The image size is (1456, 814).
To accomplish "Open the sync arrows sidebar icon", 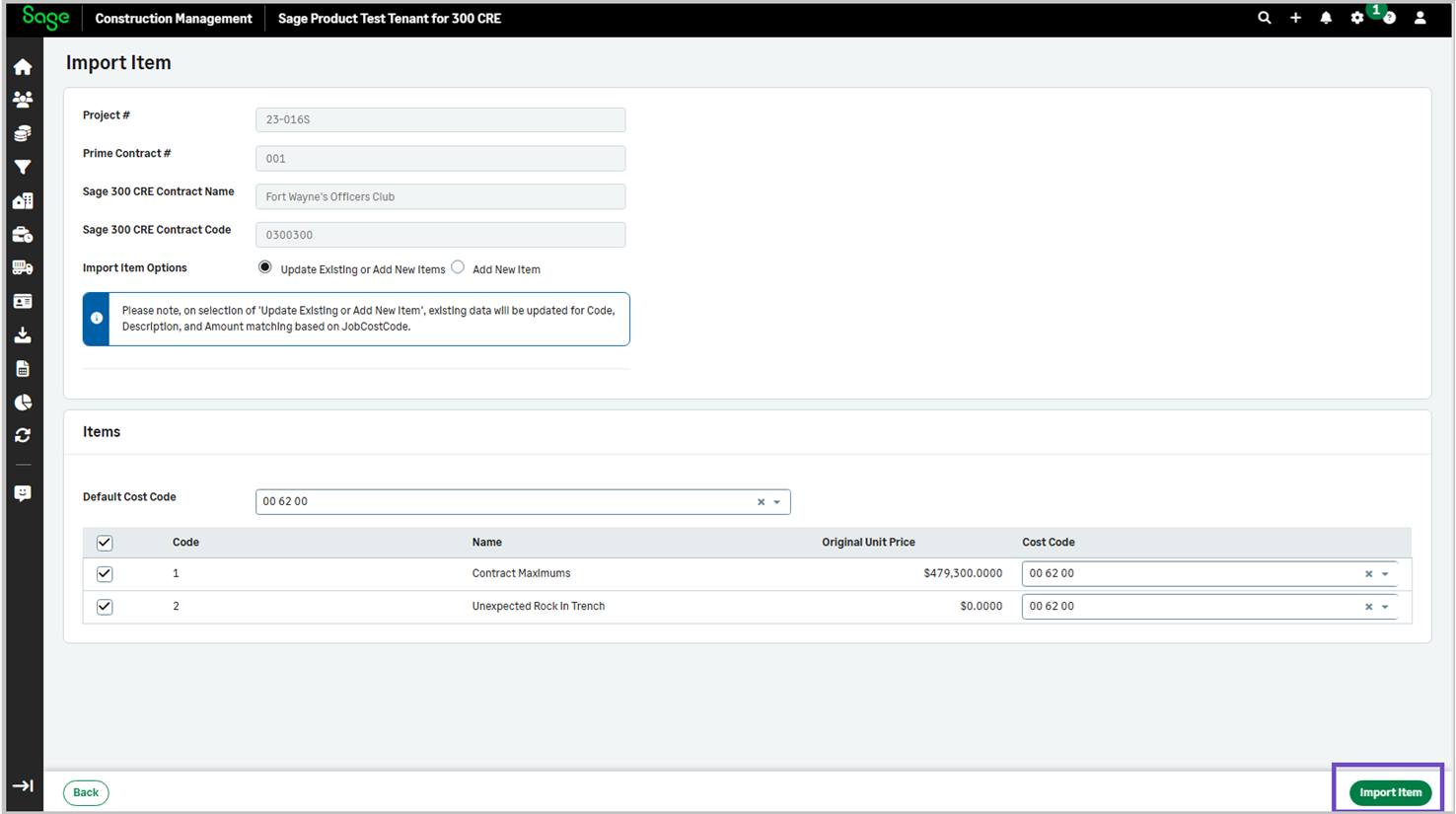I will (23, 435).
